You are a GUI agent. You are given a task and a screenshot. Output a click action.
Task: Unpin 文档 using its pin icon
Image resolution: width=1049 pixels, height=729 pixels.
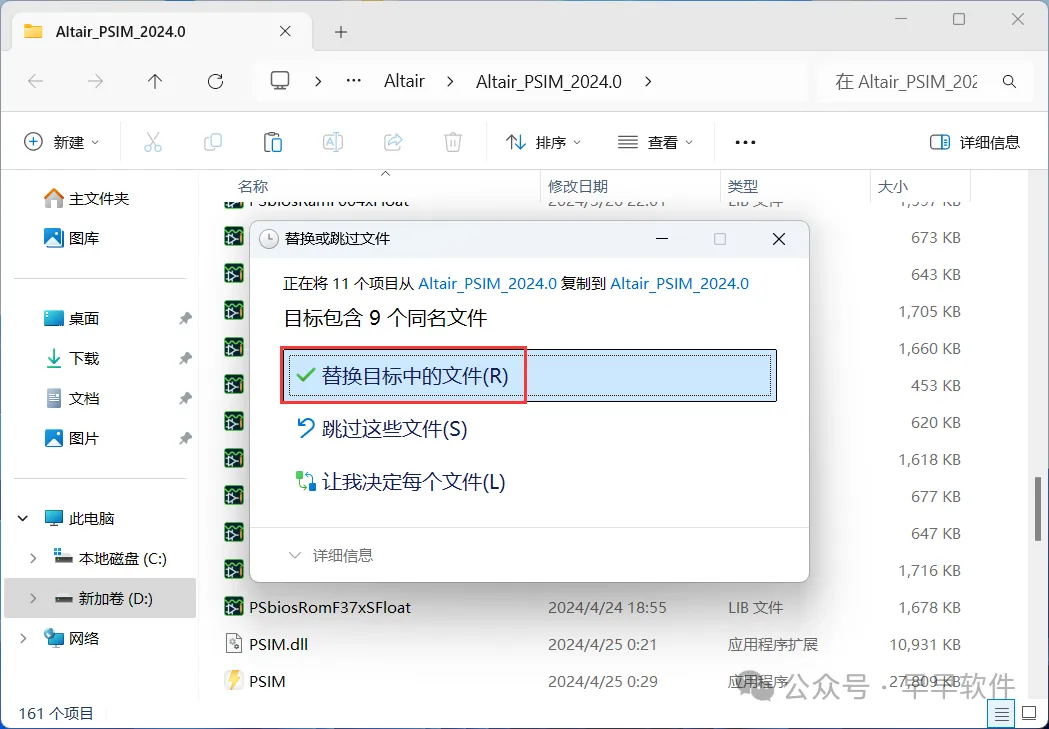185,399
